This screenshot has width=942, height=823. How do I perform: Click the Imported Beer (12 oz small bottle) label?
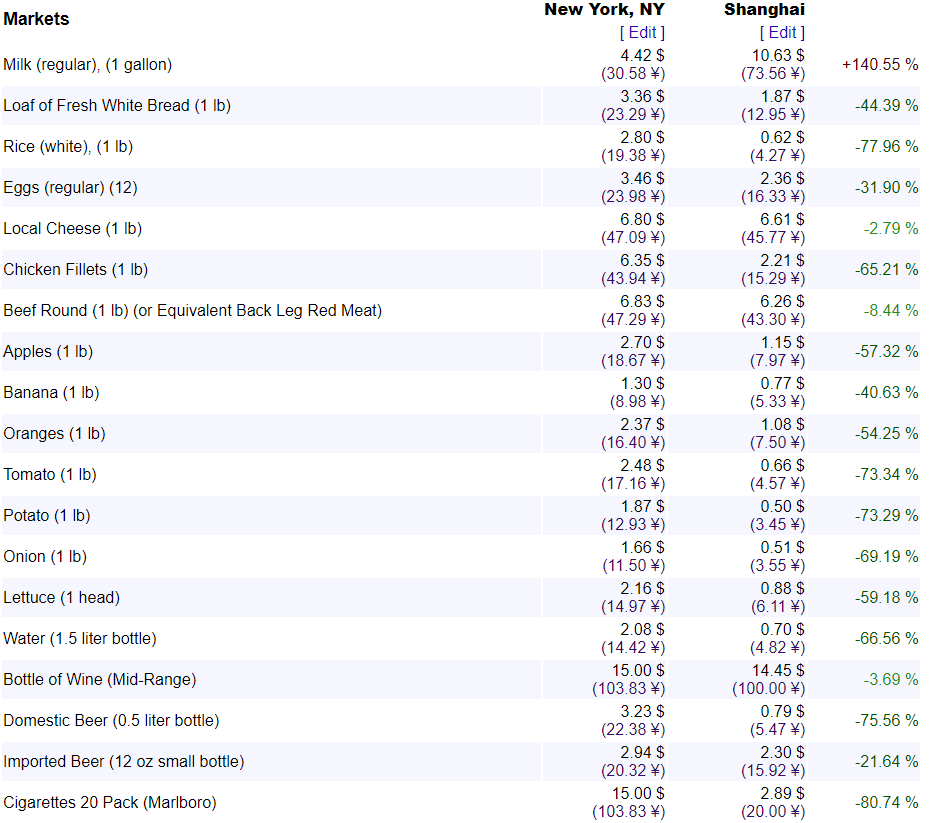(x=123, y=762)
